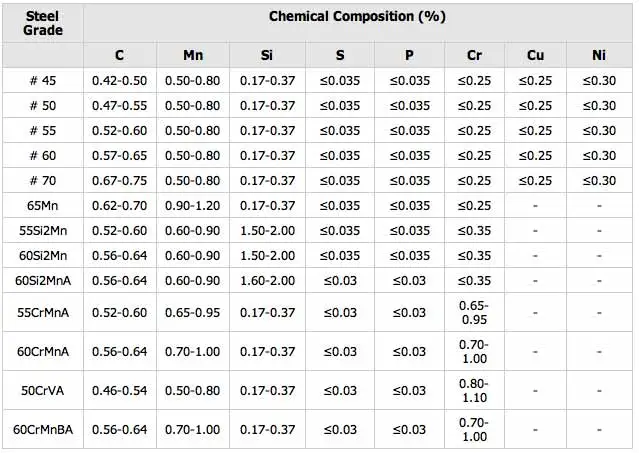The width and height of the screenshot is (639, 453).
Task: Select the 55Si2Mn grade cell
Action: (42, 231)
